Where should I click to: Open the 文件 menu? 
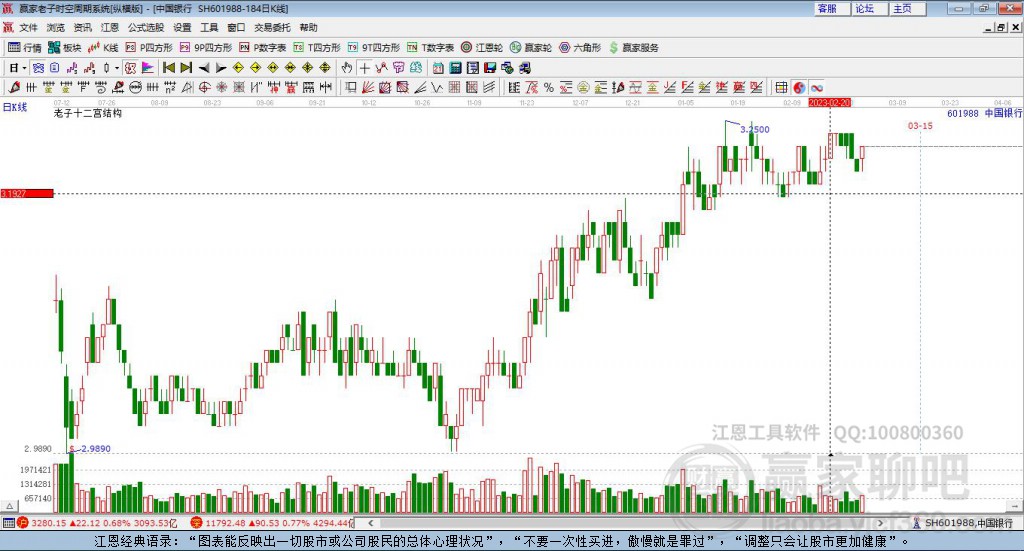pyautogui.click(x=28, y=27)
